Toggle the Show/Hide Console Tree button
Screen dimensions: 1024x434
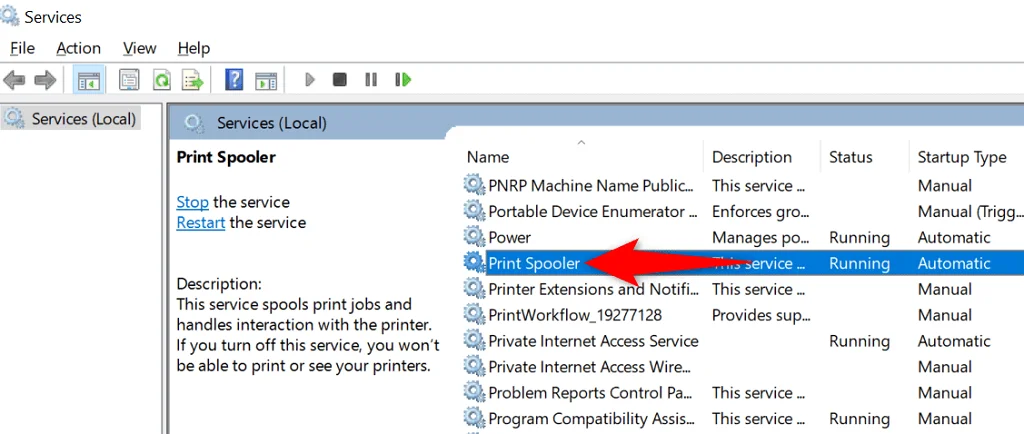(x=89, y=80)
